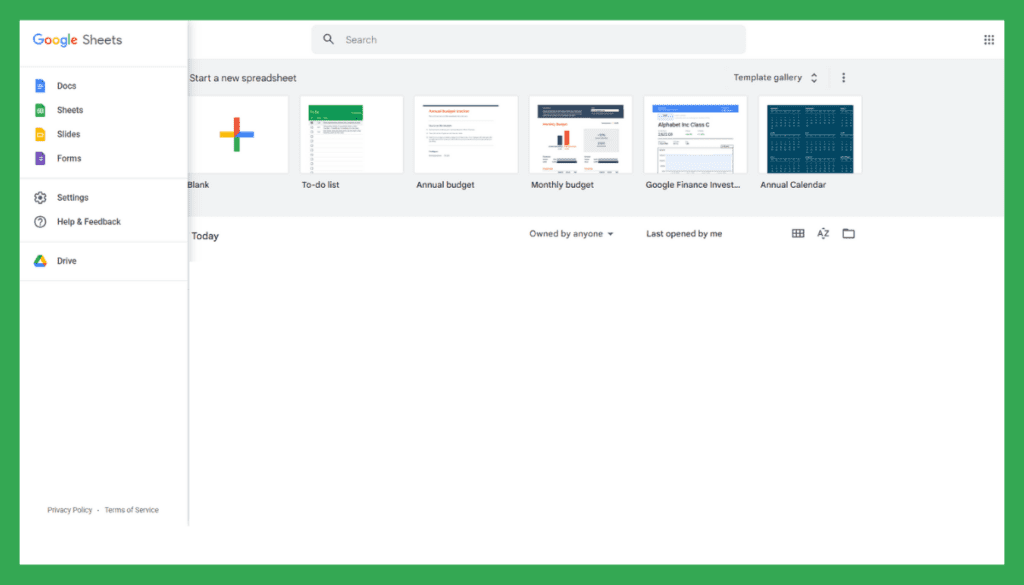Click the Start a new spreadsheet heading

pyautogui.click(x=243, y=78)
